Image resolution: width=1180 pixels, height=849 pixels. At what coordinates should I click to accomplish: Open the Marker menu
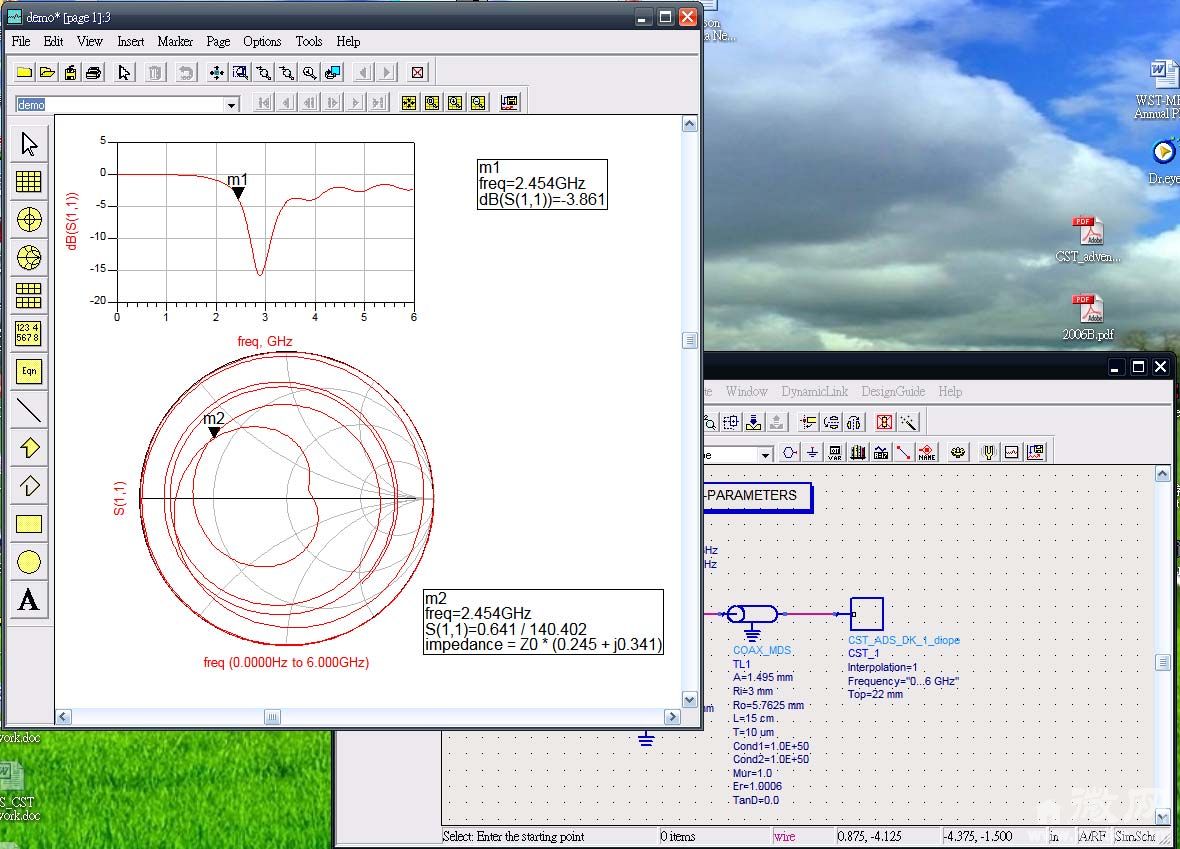coord(175,41)
